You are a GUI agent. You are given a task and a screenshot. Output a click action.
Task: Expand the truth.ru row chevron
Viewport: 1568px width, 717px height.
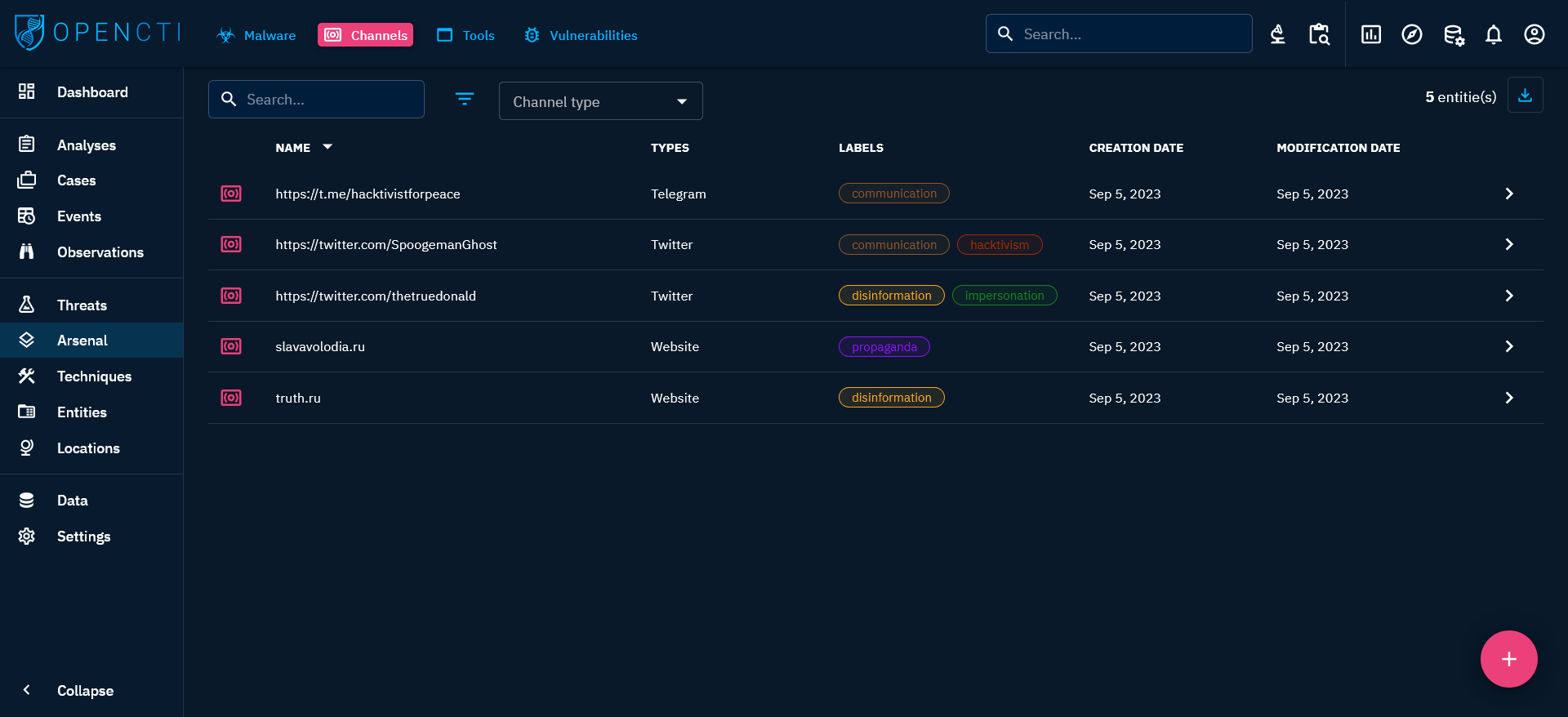(x=1508, y=398)
